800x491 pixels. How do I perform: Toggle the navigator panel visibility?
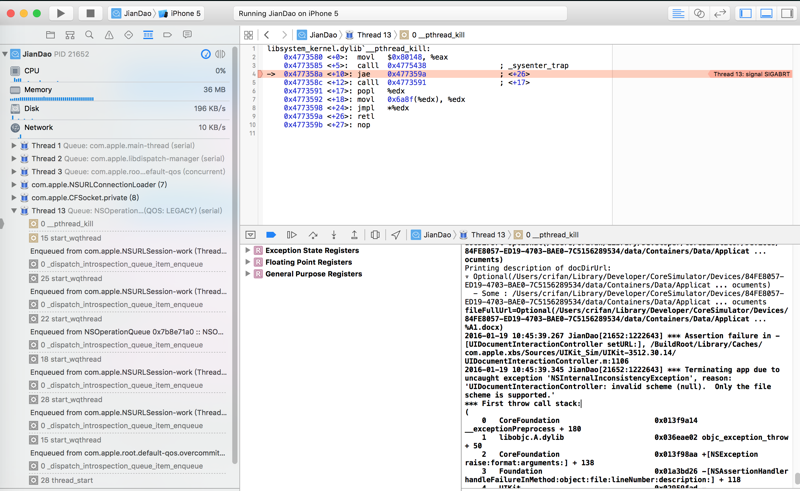746,14
